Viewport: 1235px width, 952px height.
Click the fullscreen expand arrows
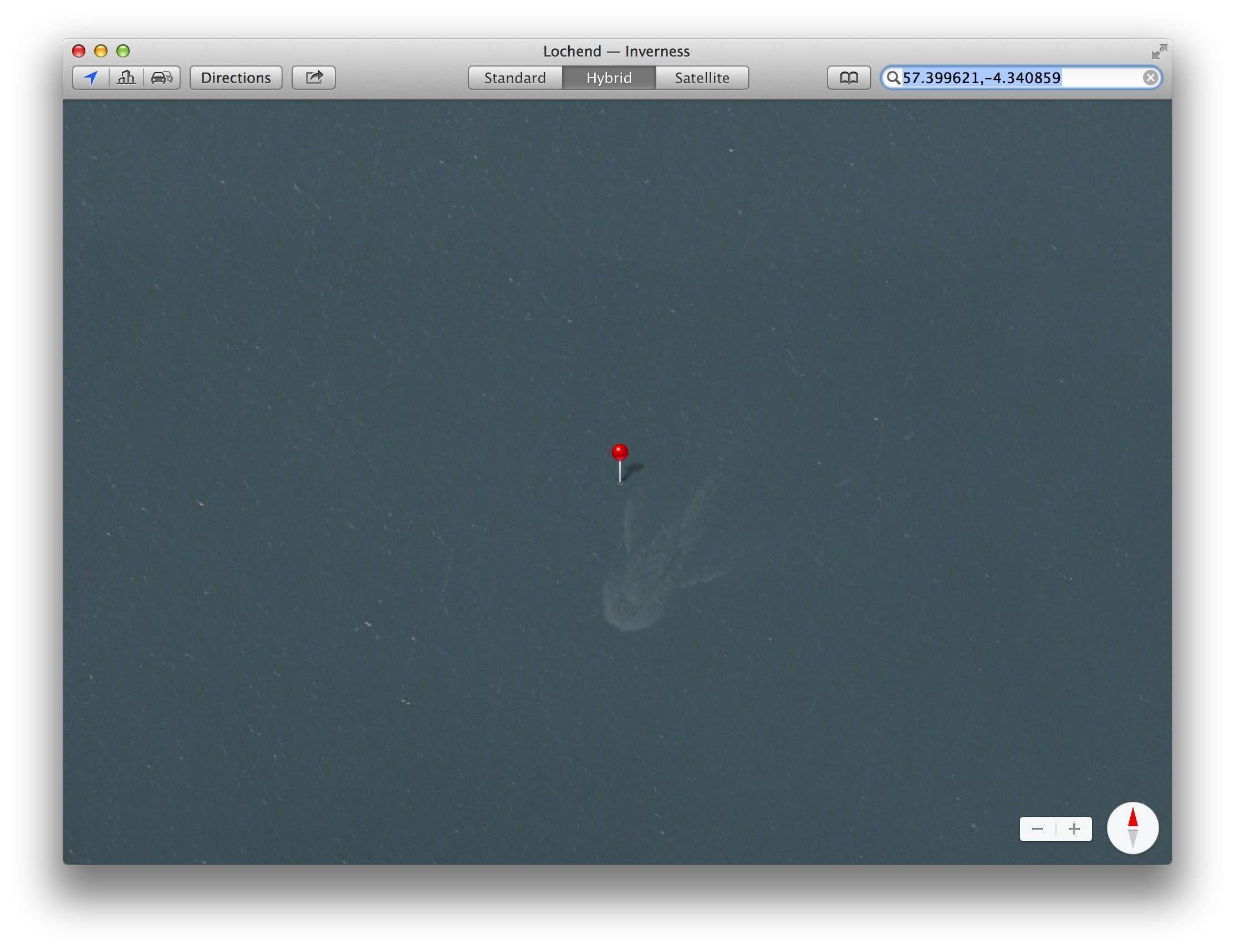1160,51
